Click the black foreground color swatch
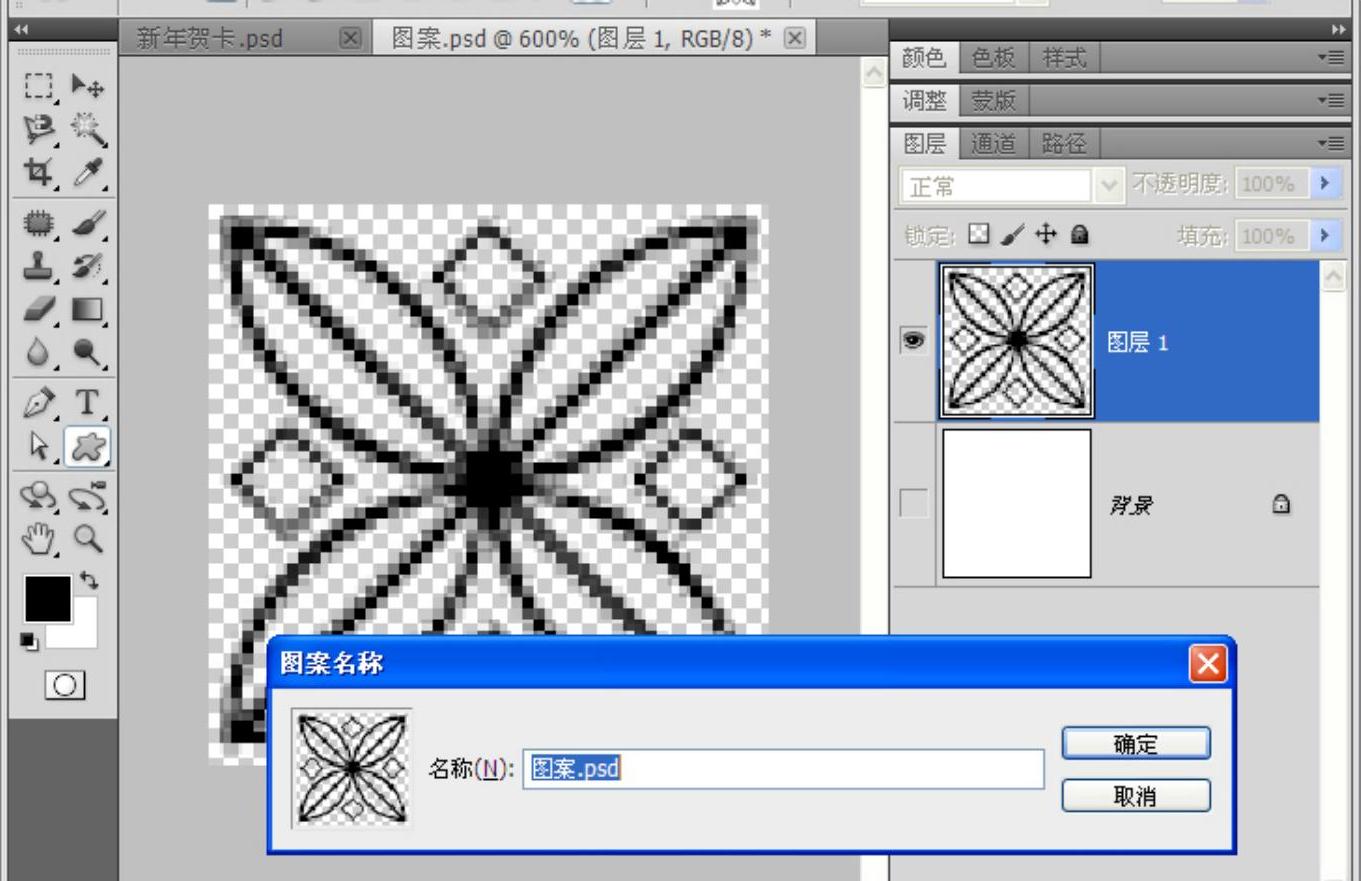 [47, 598]
